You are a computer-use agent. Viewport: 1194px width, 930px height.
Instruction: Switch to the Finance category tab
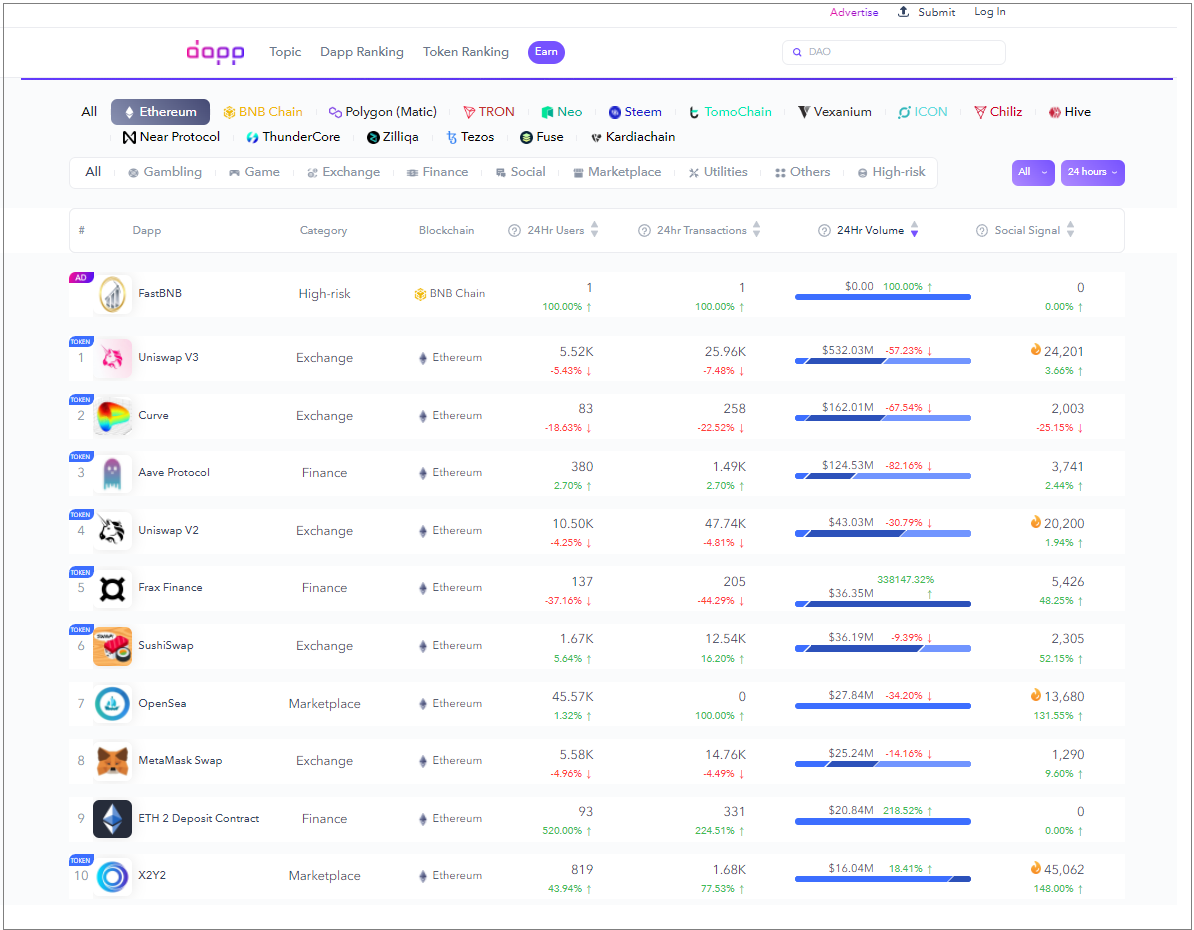click(x=438, y=172)
